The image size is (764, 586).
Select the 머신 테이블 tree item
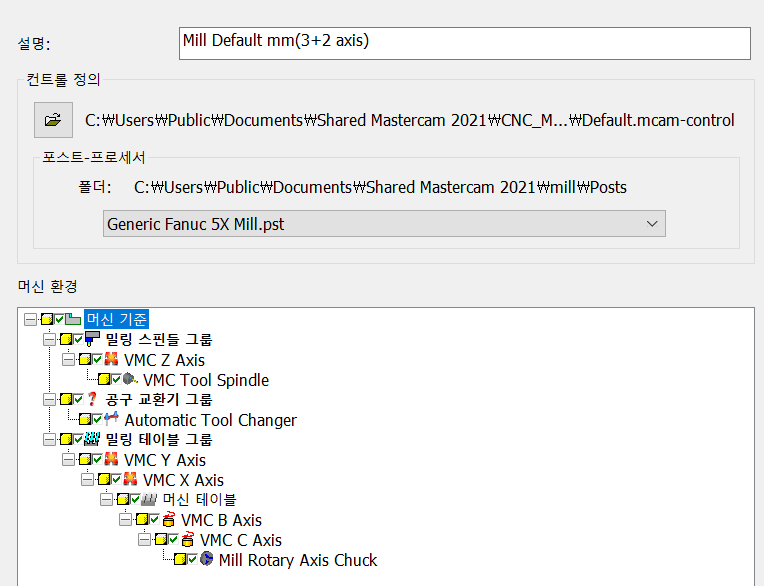click(199, 499)
